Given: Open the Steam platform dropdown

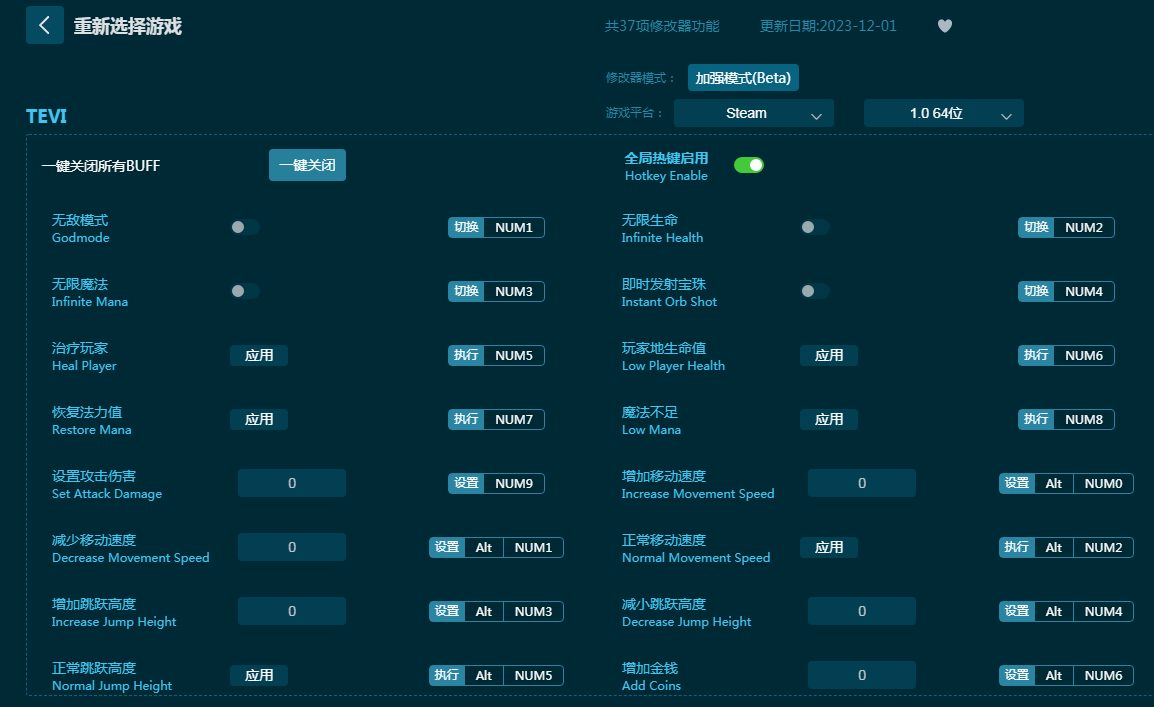Looking at the screenshot, I should tap(753, 113).
